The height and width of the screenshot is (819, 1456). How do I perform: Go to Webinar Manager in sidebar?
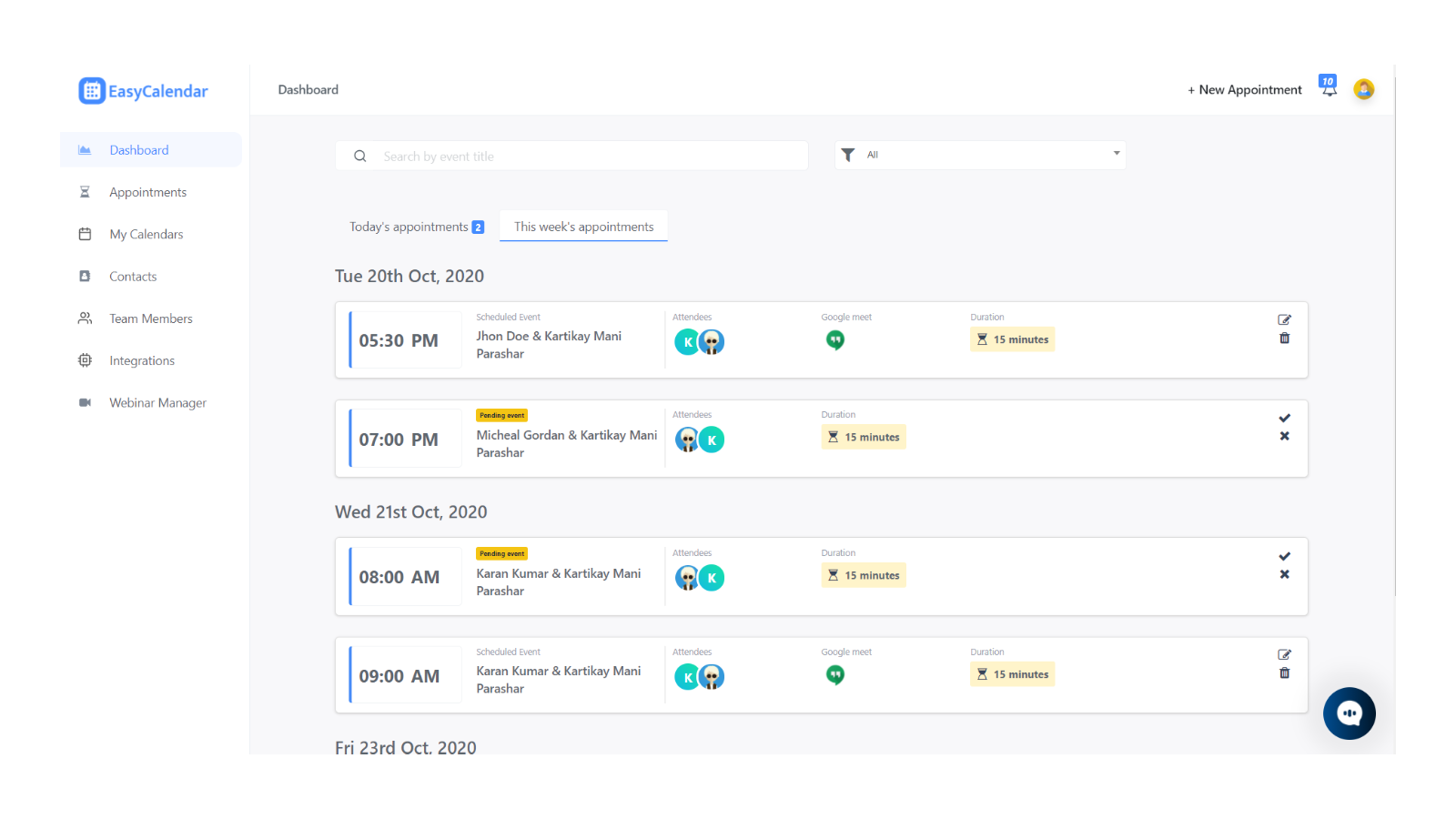(x=157, y=403)
